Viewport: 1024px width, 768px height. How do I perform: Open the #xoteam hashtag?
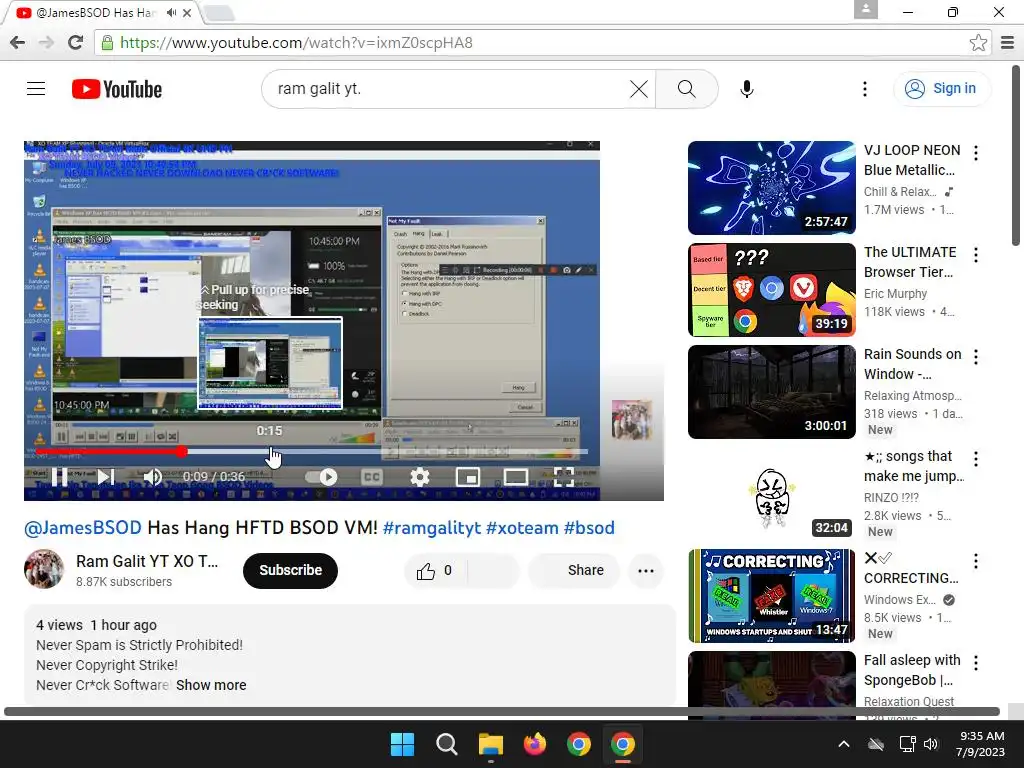[522, 528]
